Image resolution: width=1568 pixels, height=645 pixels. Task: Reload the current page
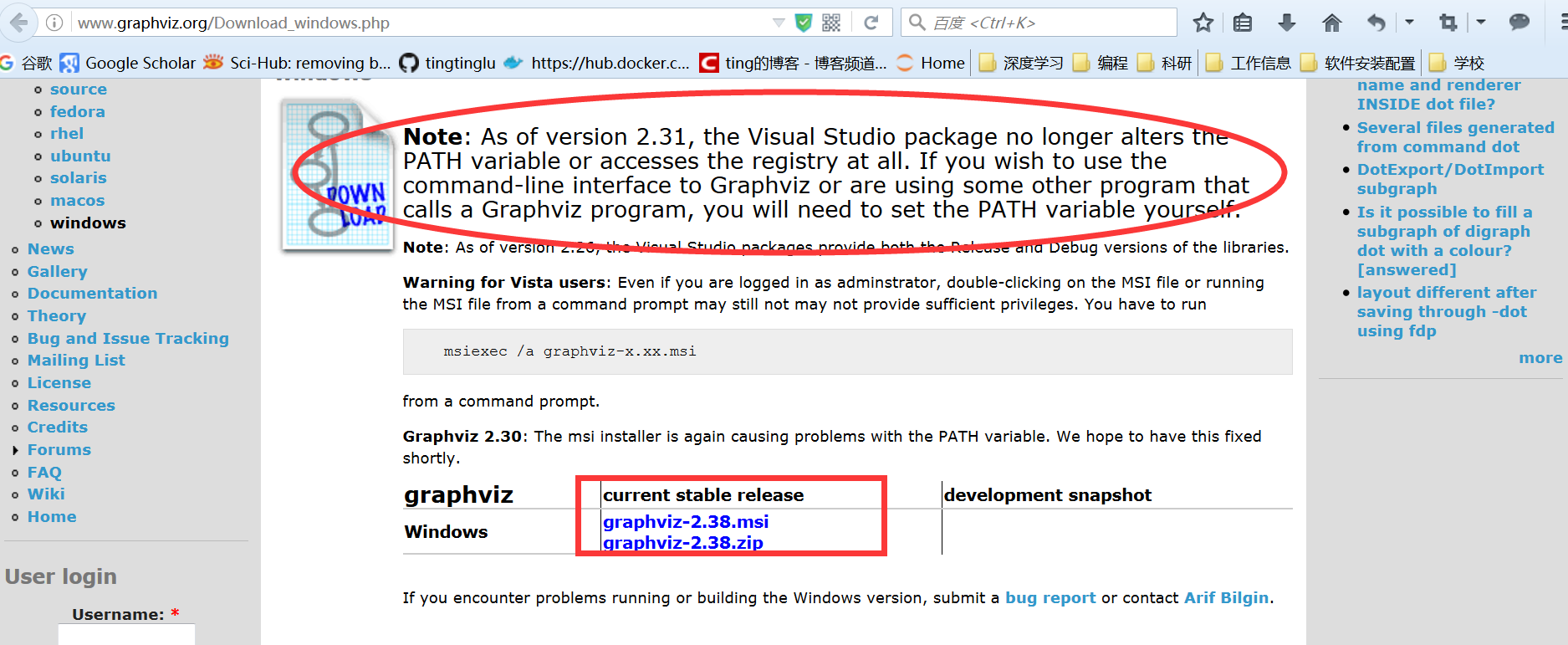tap(871, 23)
